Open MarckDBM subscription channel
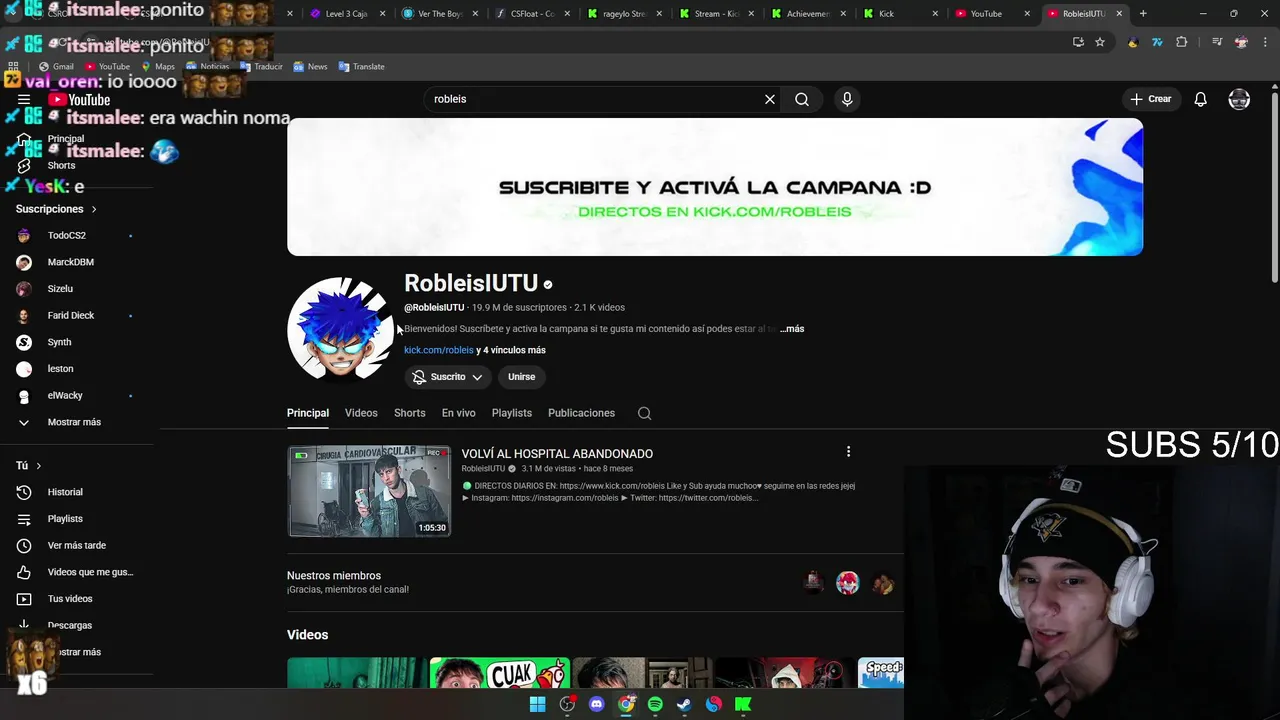 70,262
